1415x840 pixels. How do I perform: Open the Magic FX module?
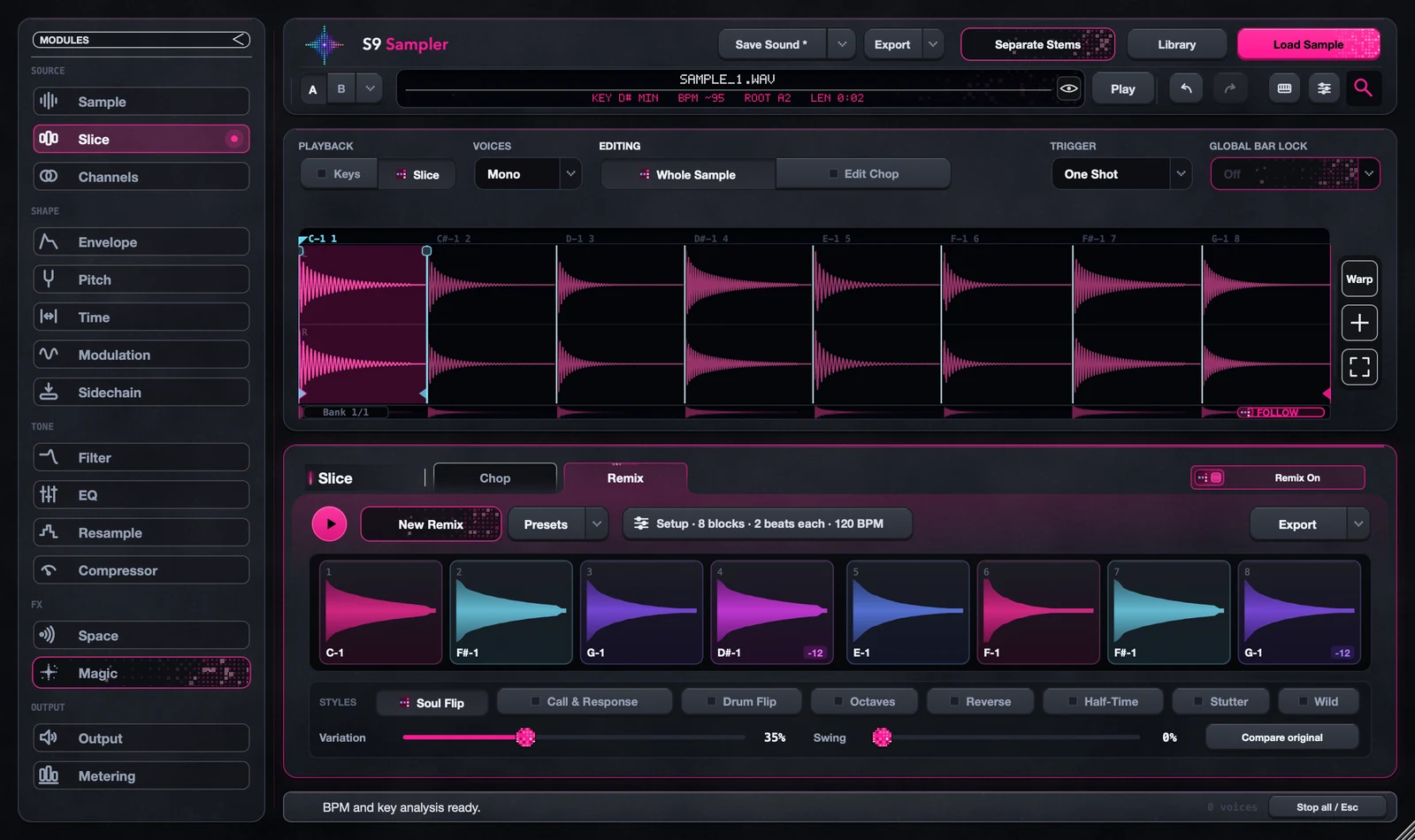click(141, 673)
